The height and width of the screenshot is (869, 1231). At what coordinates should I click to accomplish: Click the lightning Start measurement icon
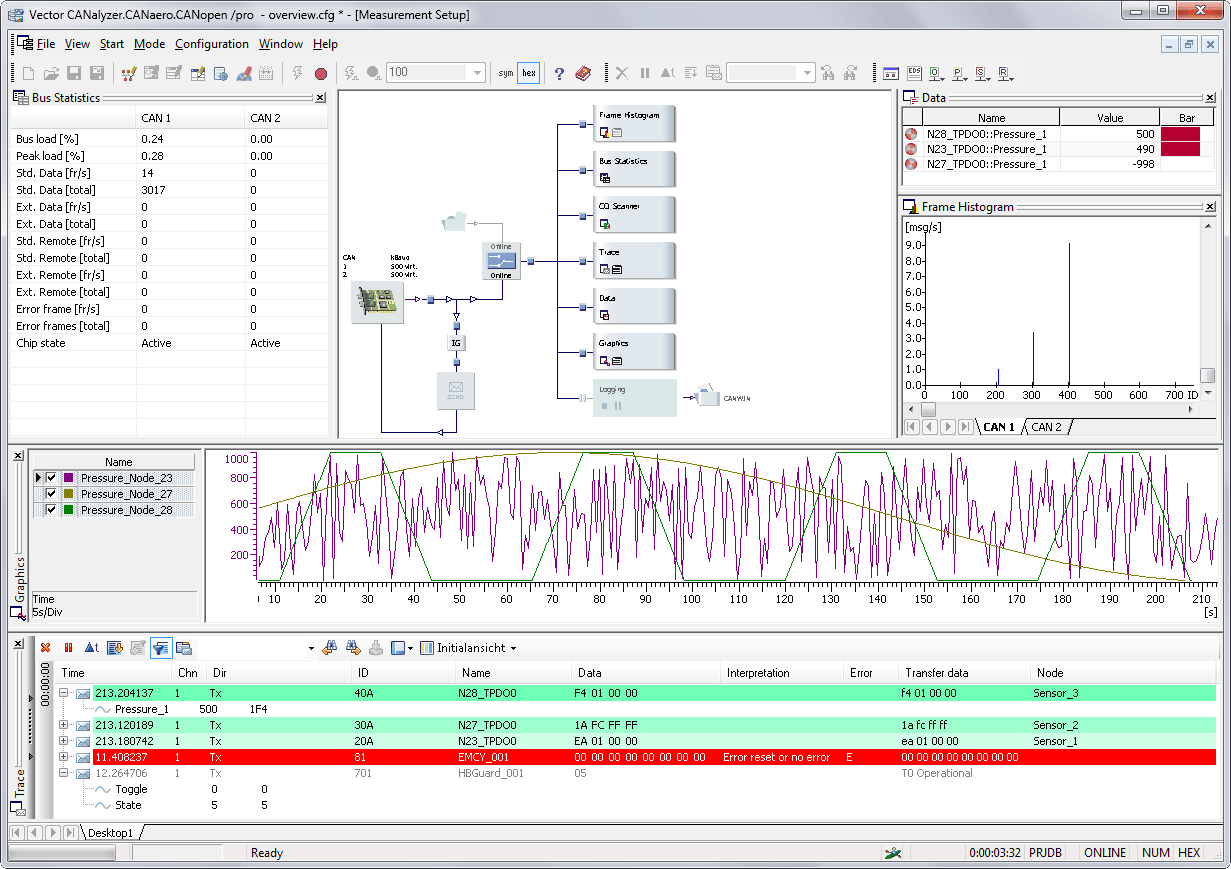(297, 73)
